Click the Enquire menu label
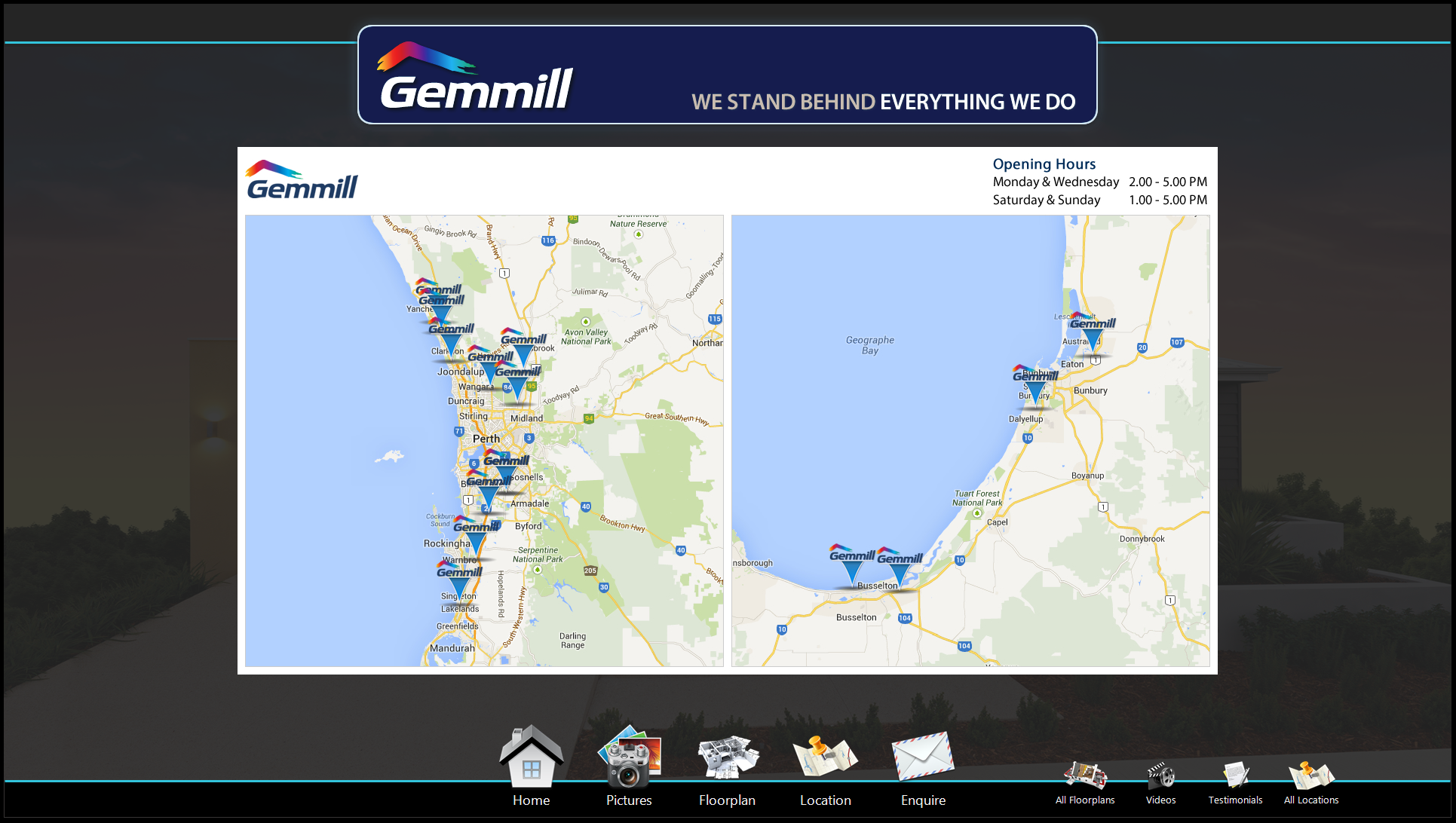Screen dimensions: 1456x823 pos(923,800)
